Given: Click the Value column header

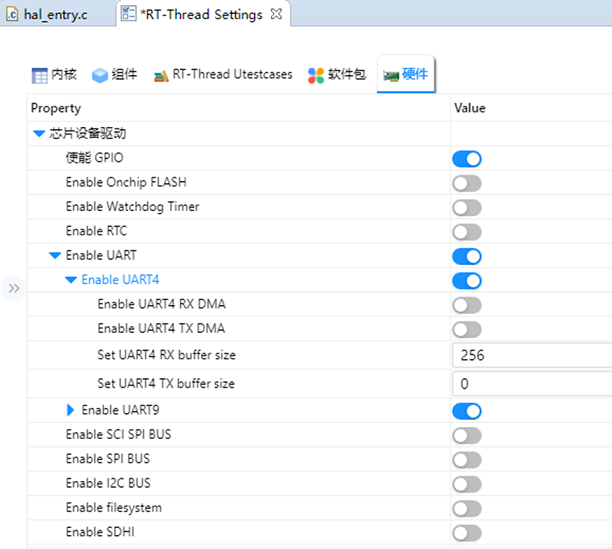Looking at the screenshot, I should point(470,108).
